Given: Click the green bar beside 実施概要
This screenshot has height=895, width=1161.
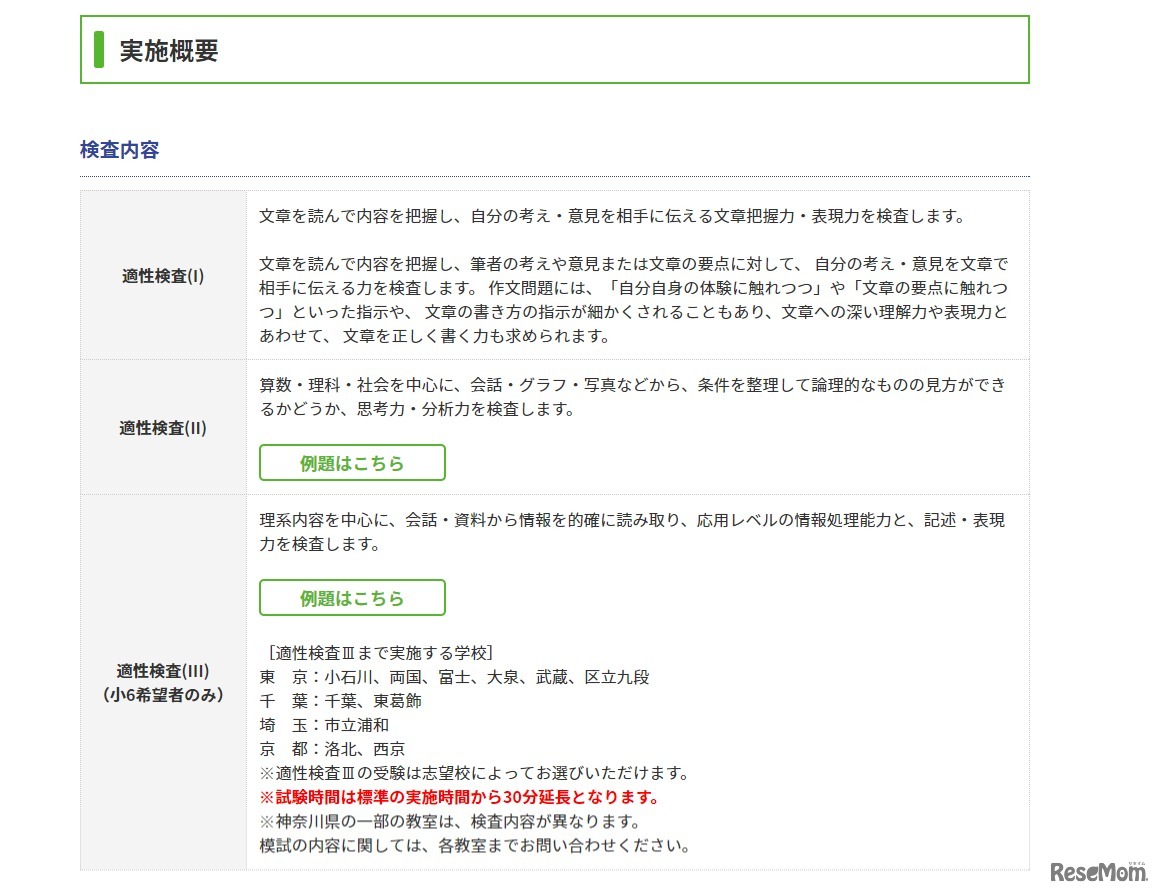Looking at the screenshot, I should tap(99, 50).
